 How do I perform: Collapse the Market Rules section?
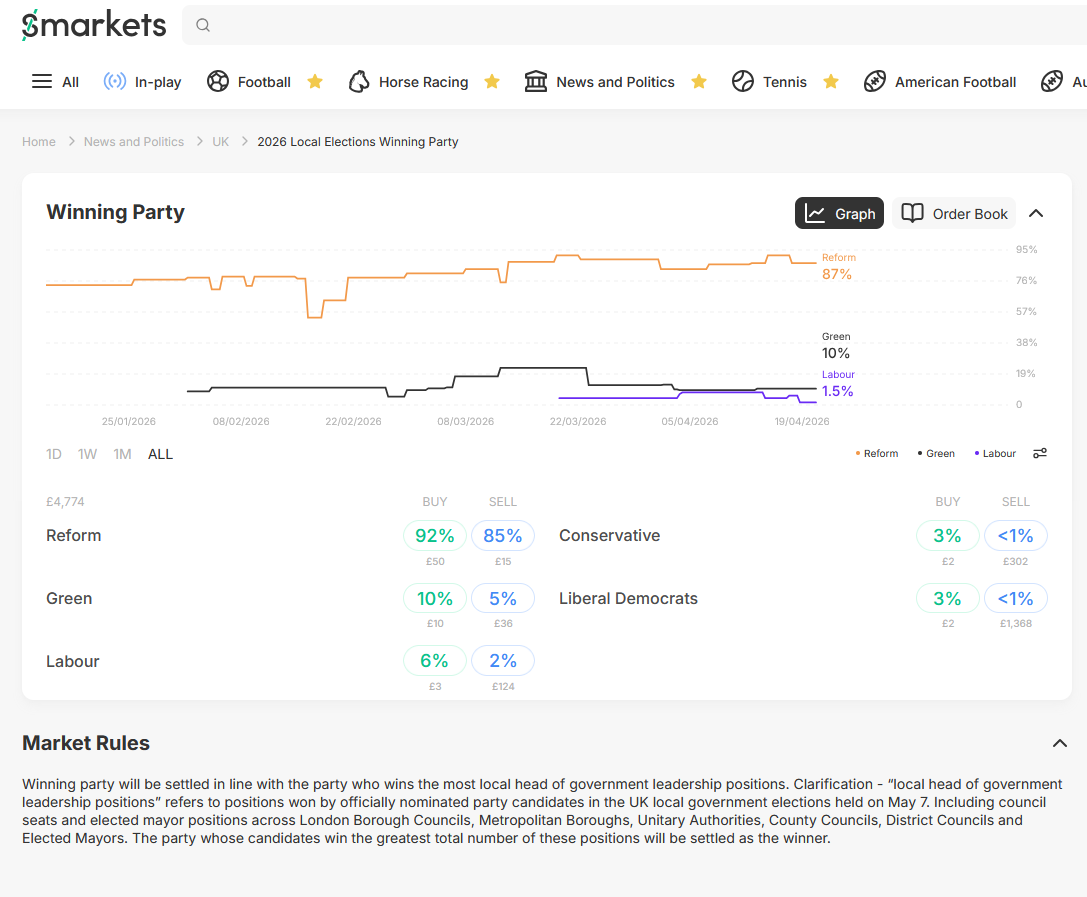click(1060, 743)
